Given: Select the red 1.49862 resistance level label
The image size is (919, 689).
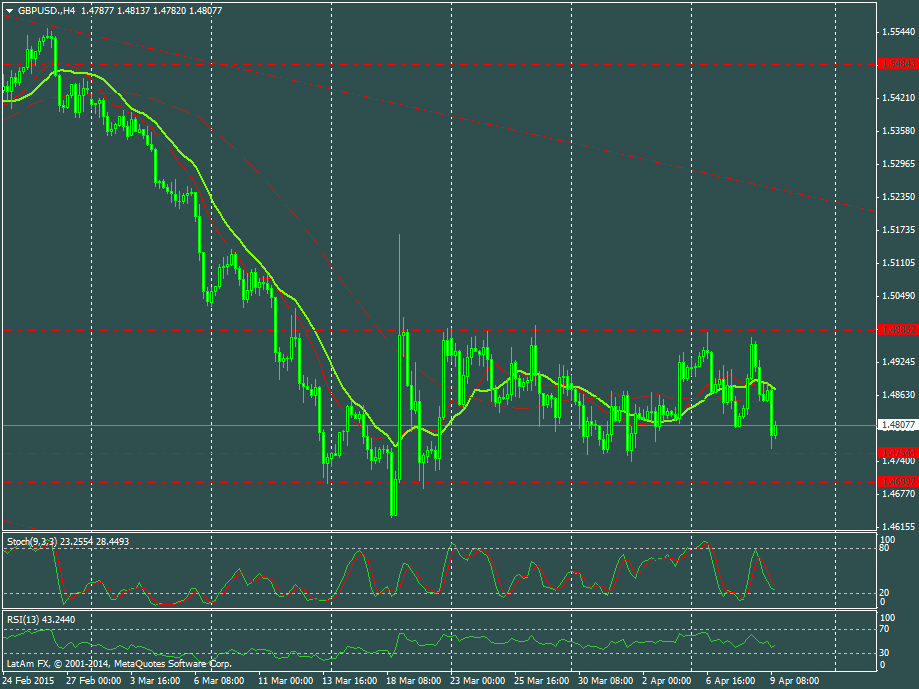Looking at the screenshot, I should click(895, 329).
